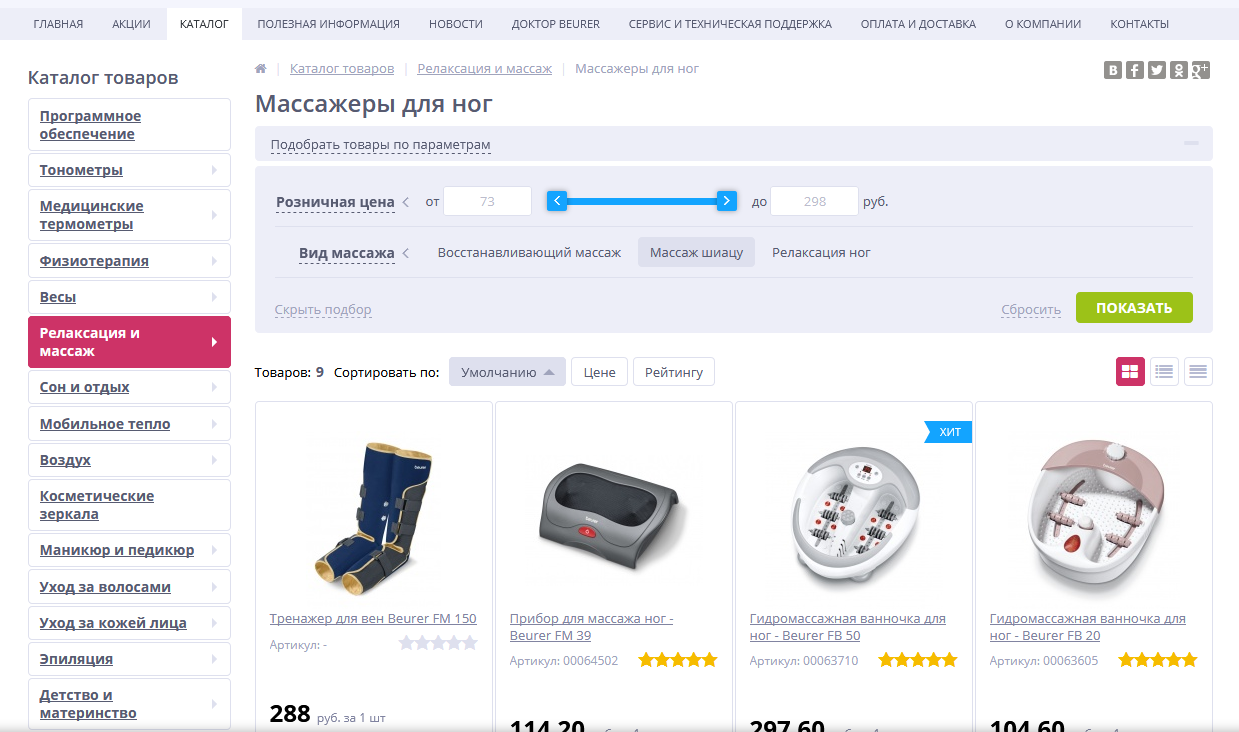Image resolution: width=1239 pixels, height=732 pixels.
Task: Open 'Каталог товаров' breadcrumb link
Action: tap(342, 69)
